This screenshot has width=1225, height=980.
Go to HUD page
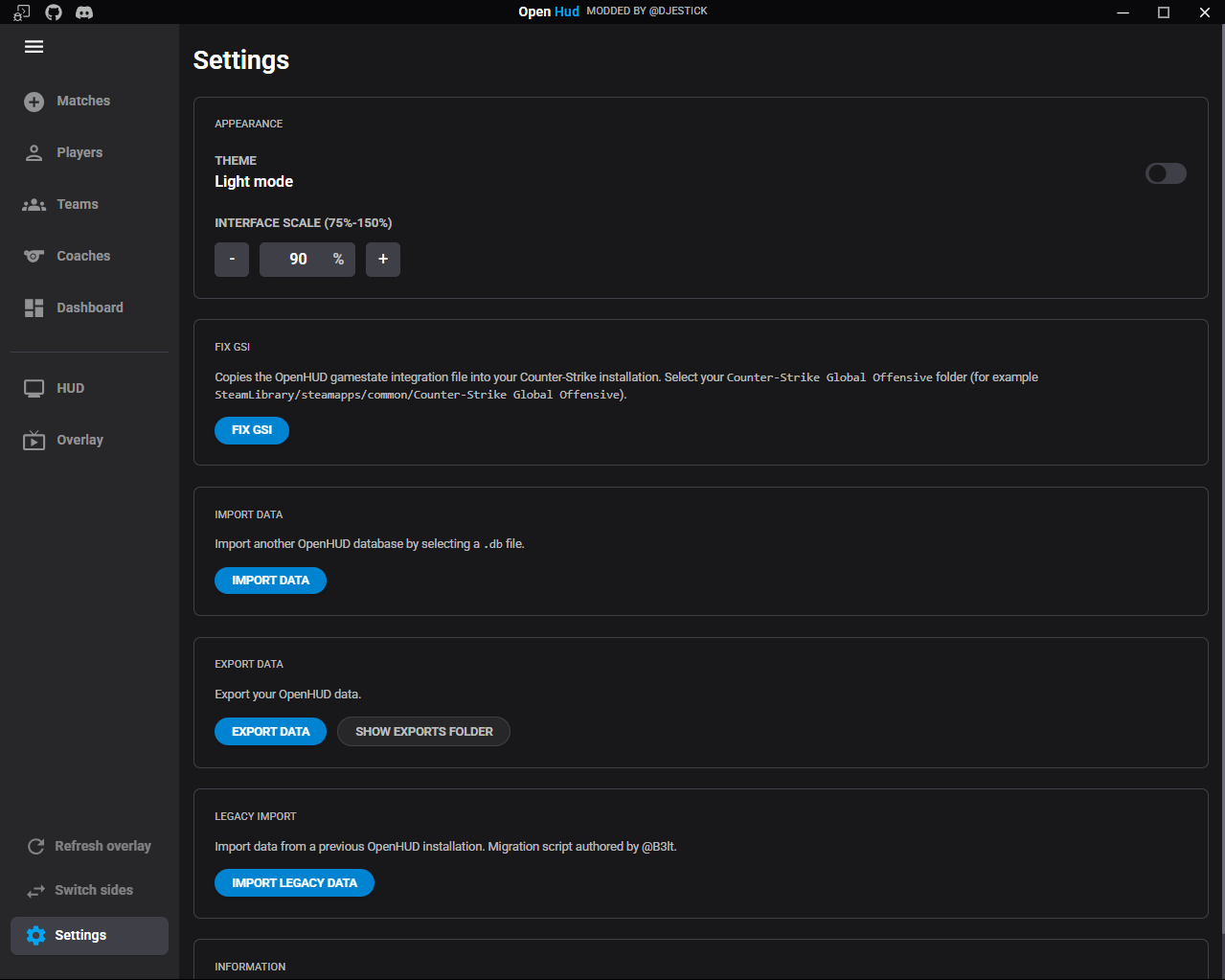click(71, 388)
